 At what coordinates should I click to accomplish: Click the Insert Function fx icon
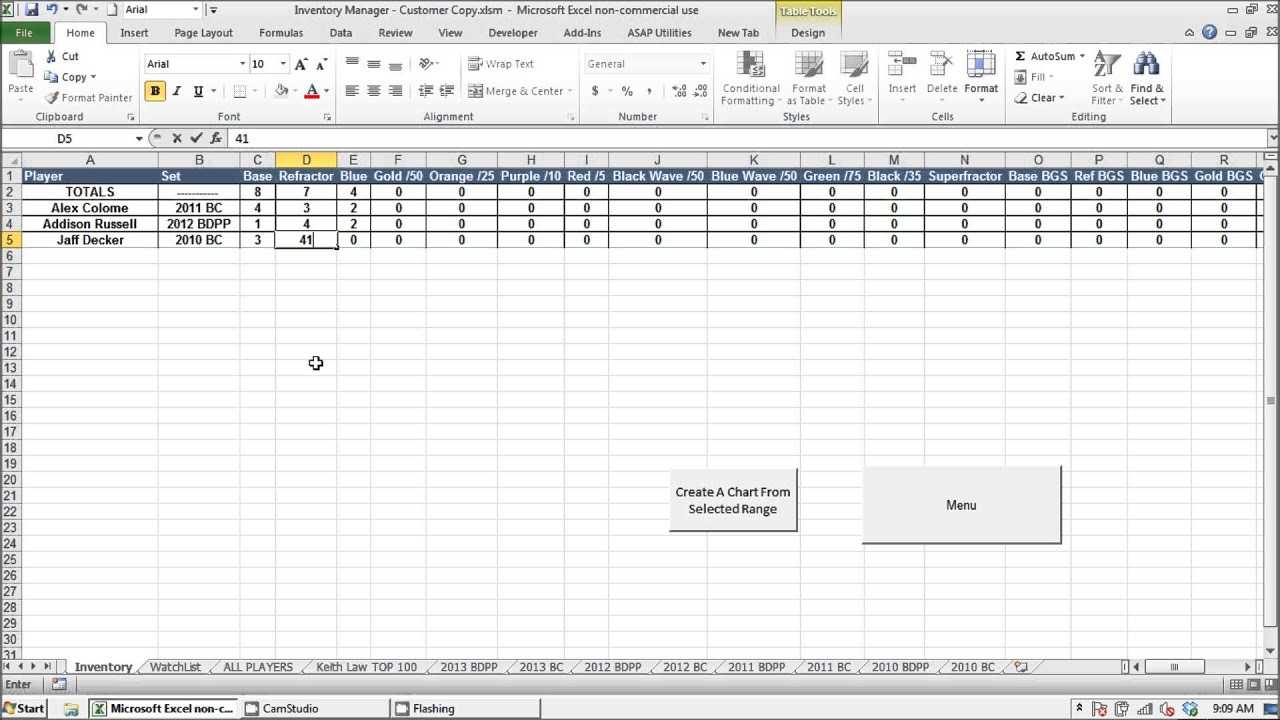[216, 139]
